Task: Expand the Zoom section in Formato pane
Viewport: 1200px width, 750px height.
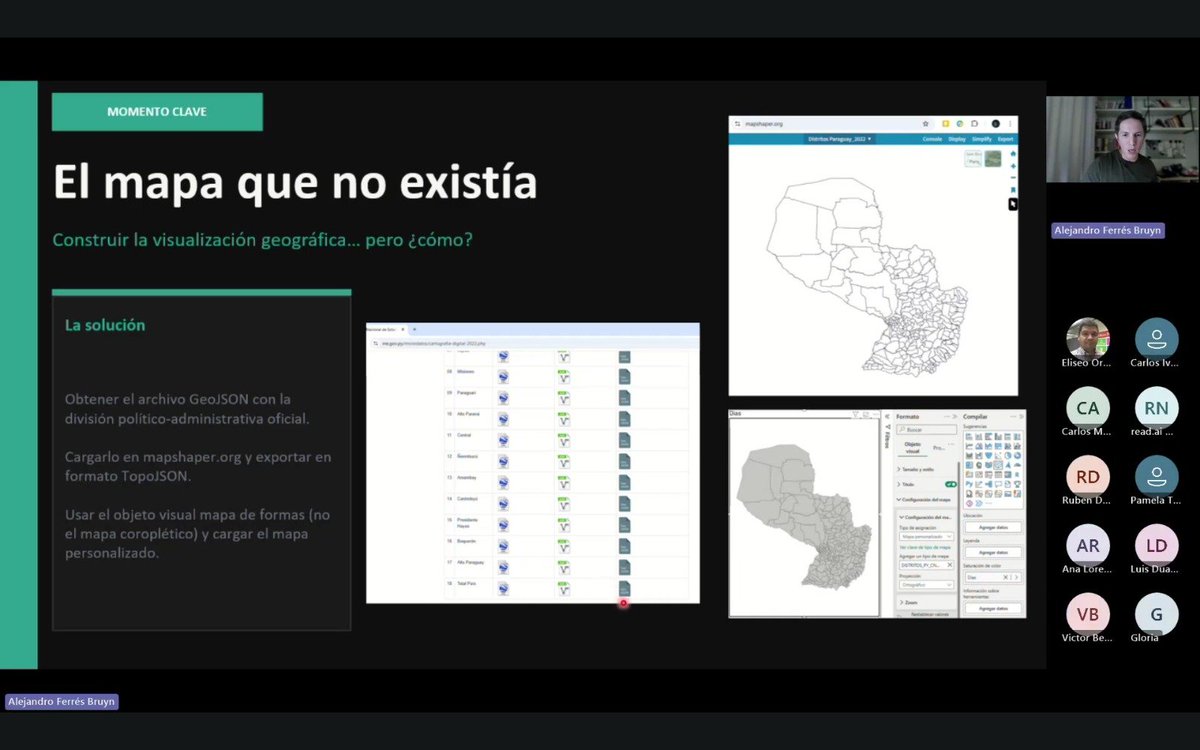Action: pos(910,602)
